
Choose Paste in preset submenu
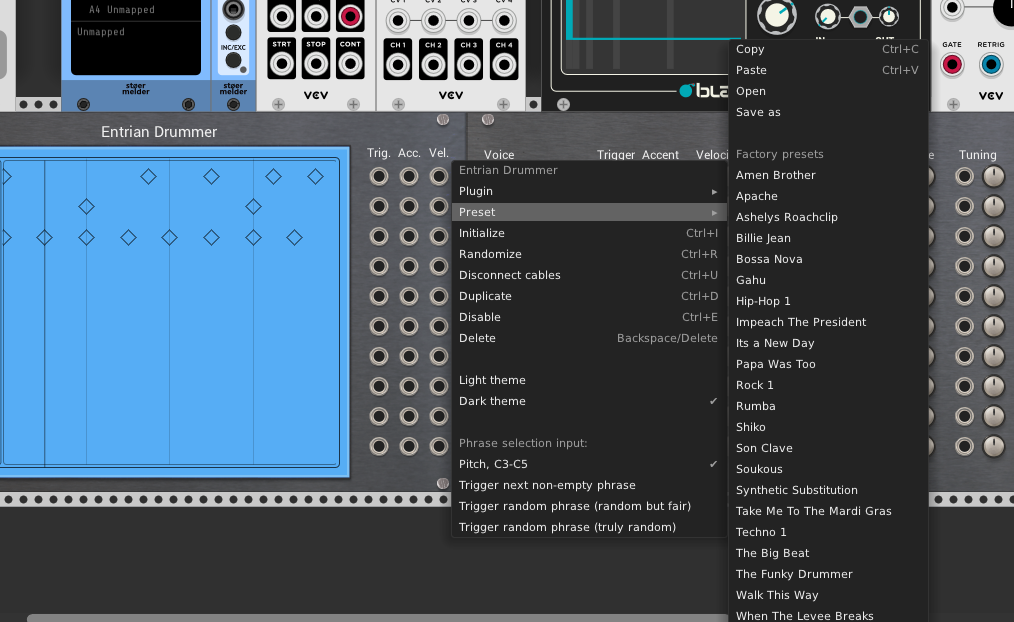(828, 70)
